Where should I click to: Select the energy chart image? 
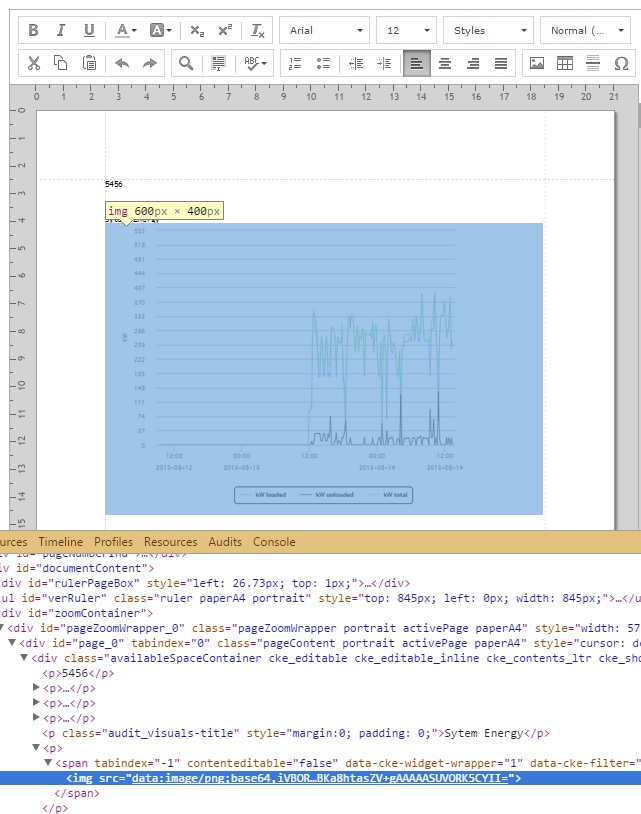(324, 369)
